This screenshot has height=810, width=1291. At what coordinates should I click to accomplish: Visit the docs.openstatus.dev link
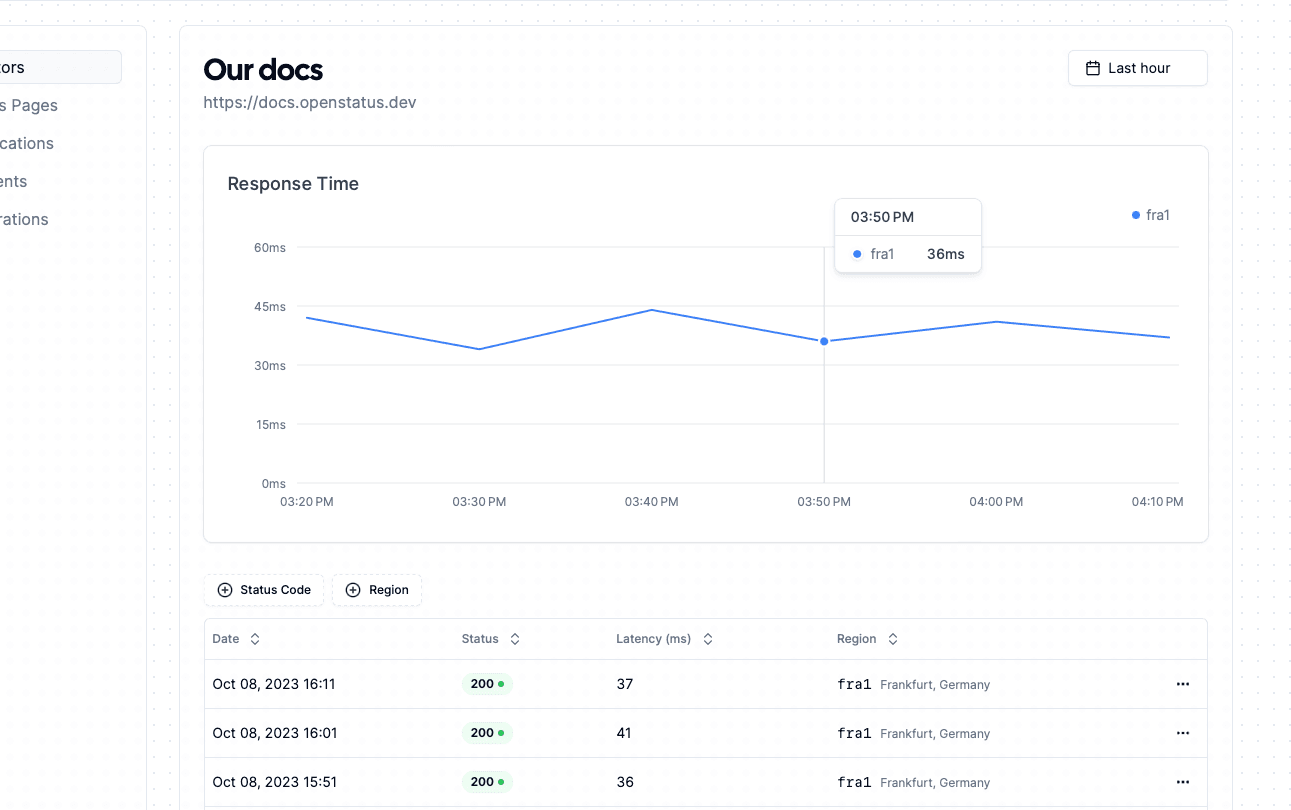pos(309,102)
